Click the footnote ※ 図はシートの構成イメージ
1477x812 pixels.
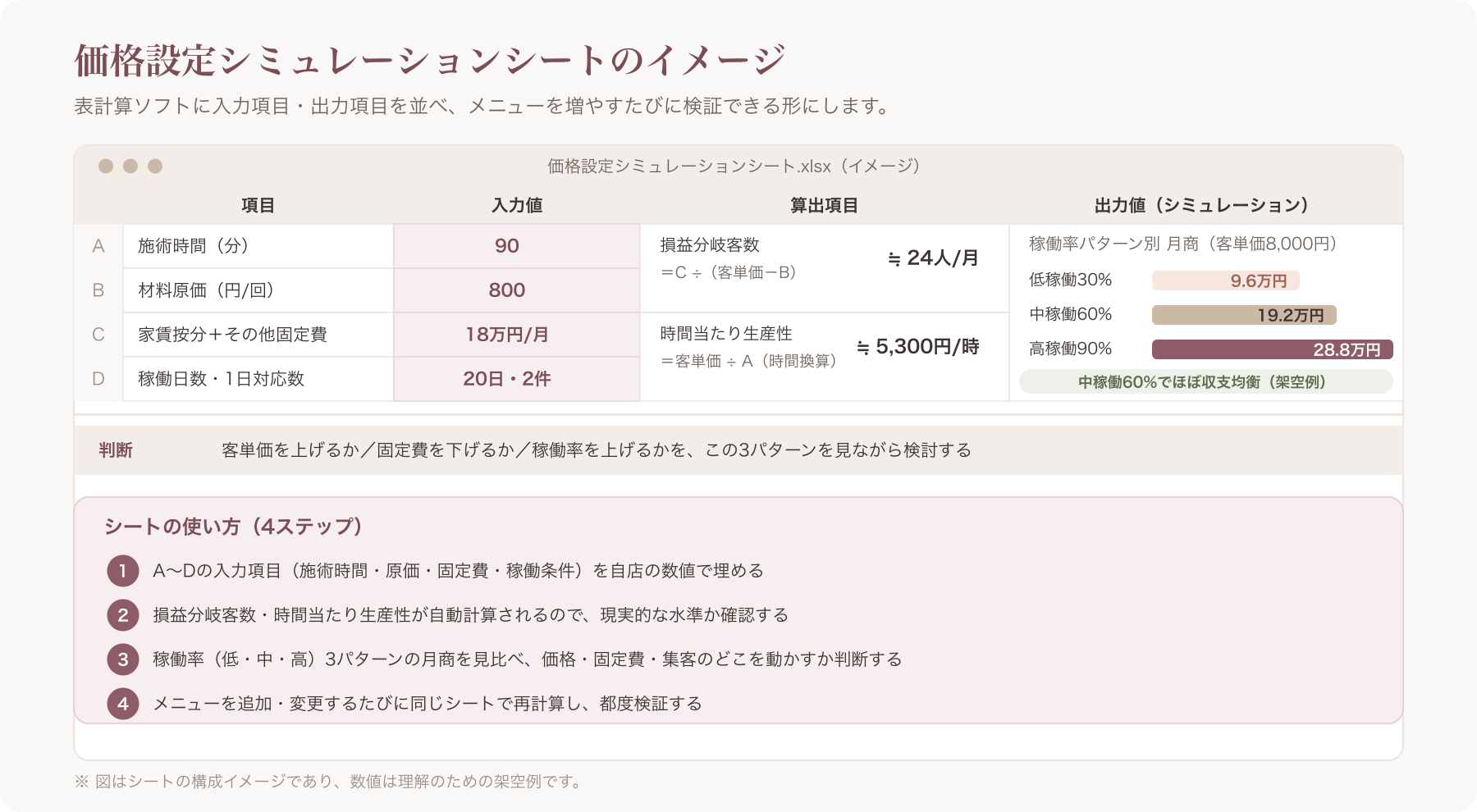click(x=329, y=782)
